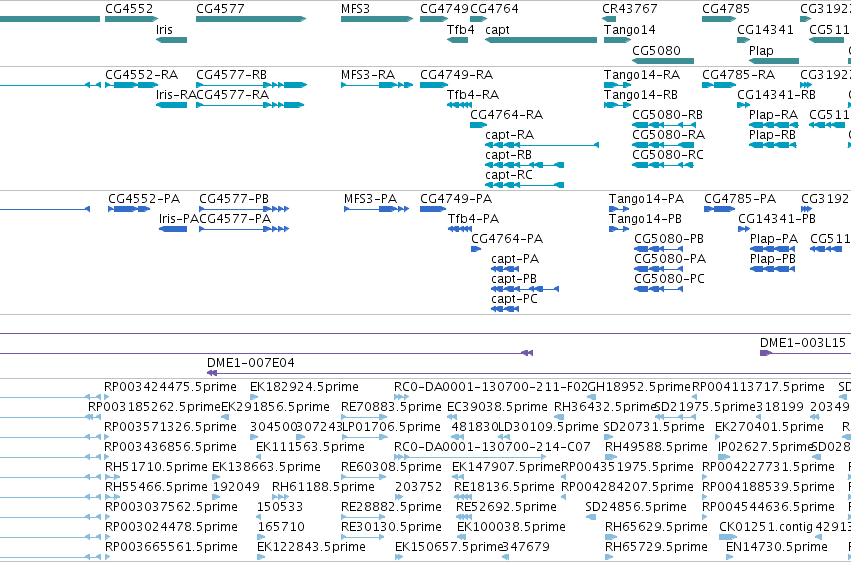The image size is (851, 562).
Task: Select the Plap-RB transcript glyph
Action: point(772,145)
